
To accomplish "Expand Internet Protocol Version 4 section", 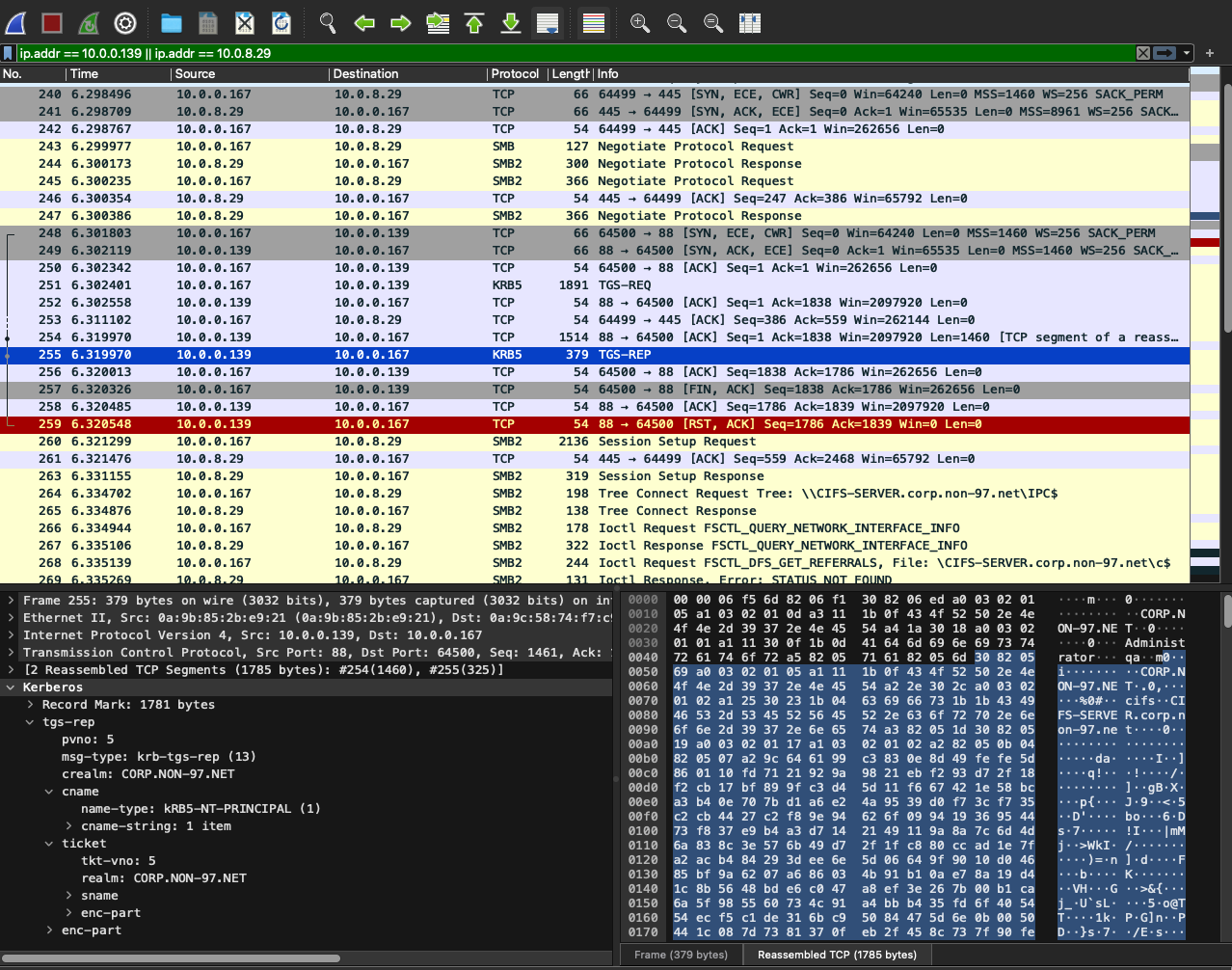I will pyautogui.click(x=11, y=635).
